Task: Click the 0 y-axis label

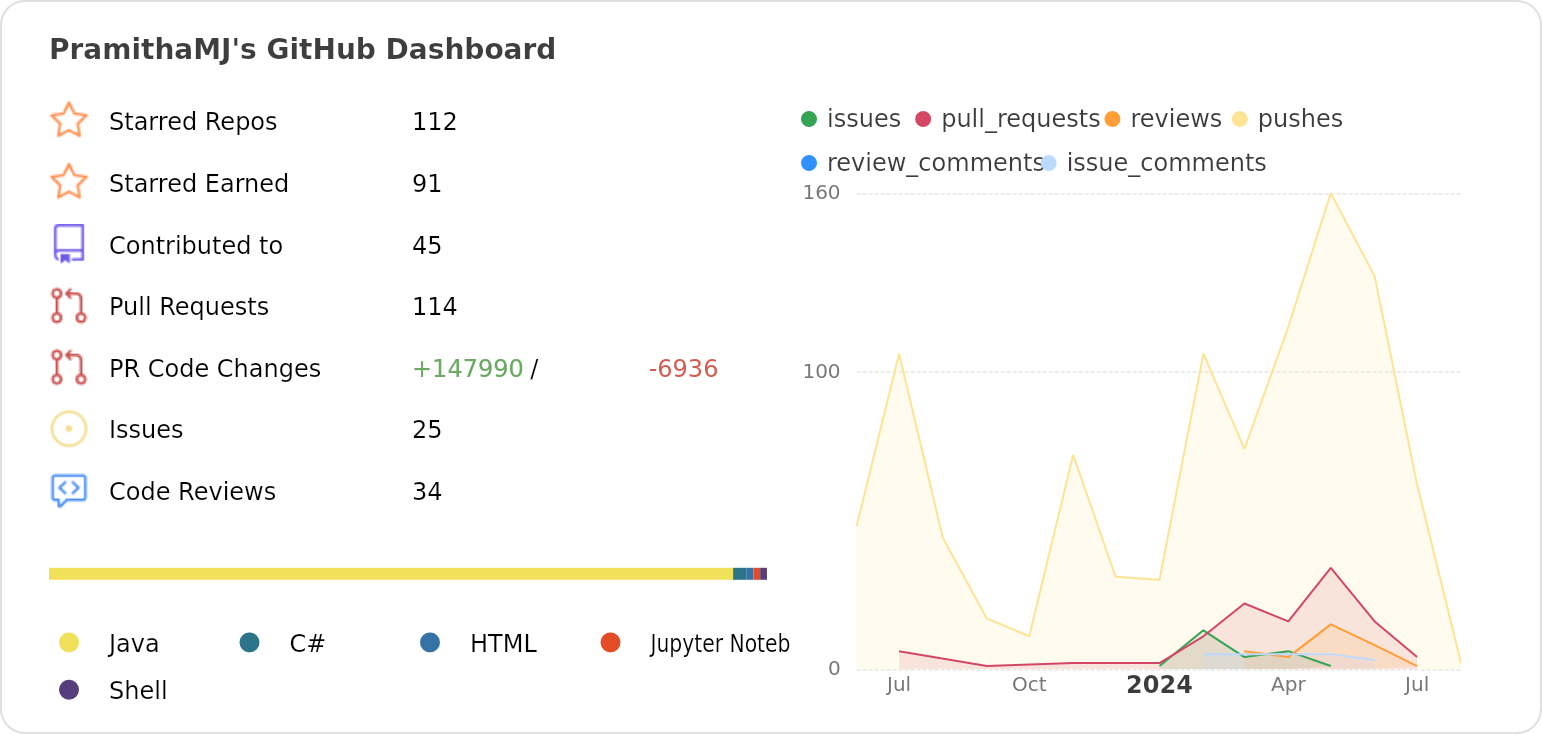Action: coord(834,668)
